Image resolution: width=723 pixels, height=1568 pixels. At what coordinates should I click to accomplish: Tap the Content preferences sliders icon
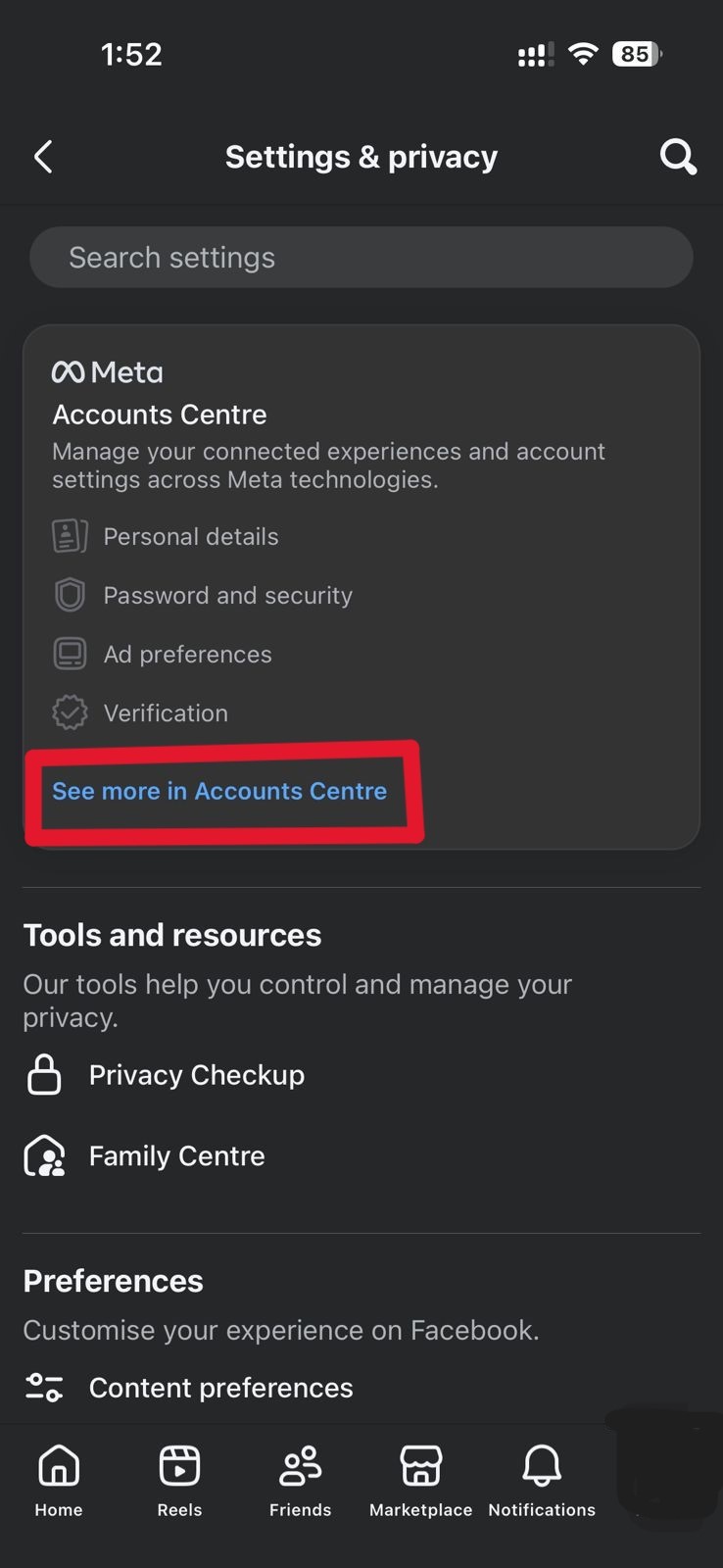pyautogui.click(x=44, y=1388)
